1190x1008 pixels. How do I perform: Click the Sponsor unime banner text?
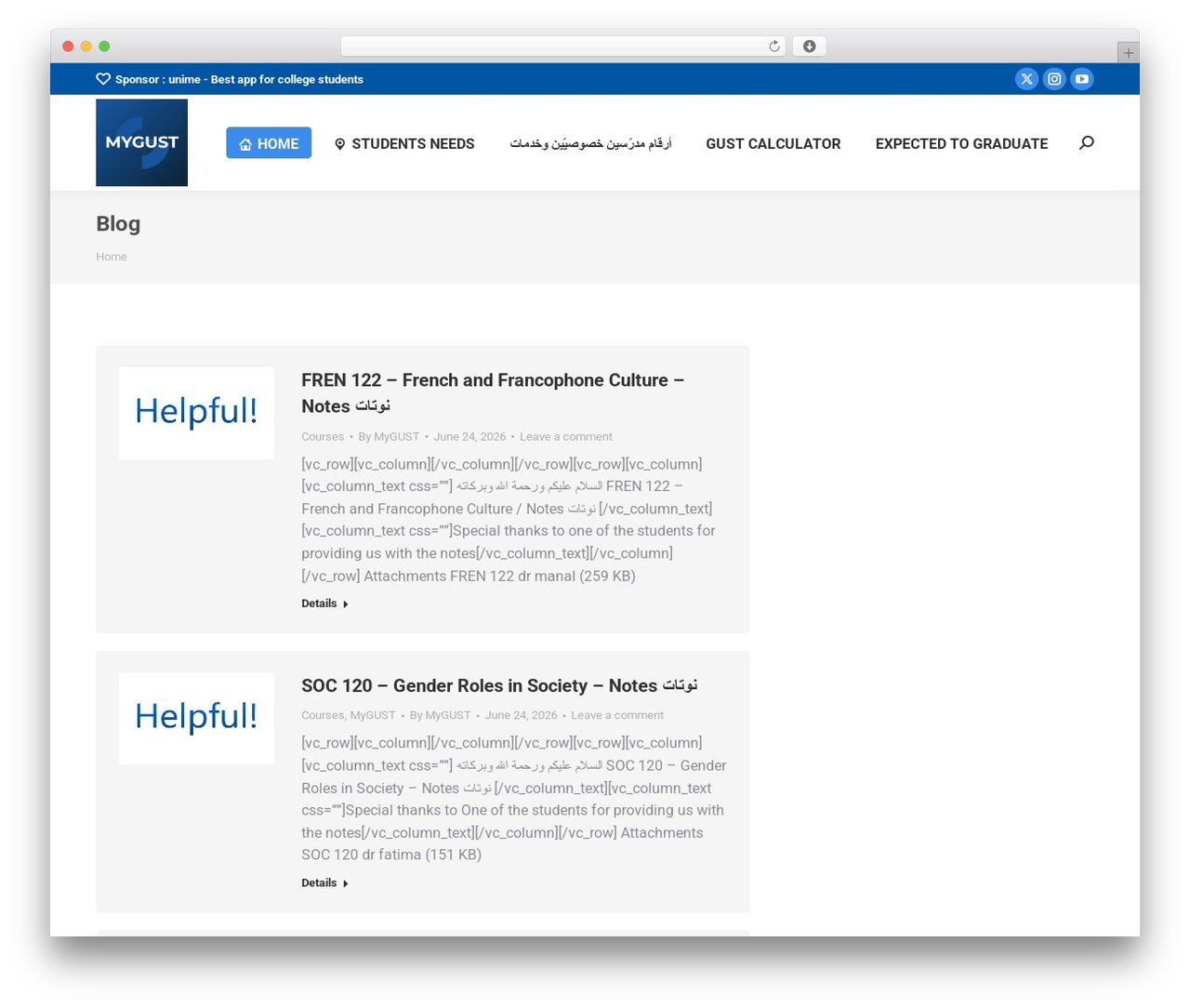[x=239, y=79]
